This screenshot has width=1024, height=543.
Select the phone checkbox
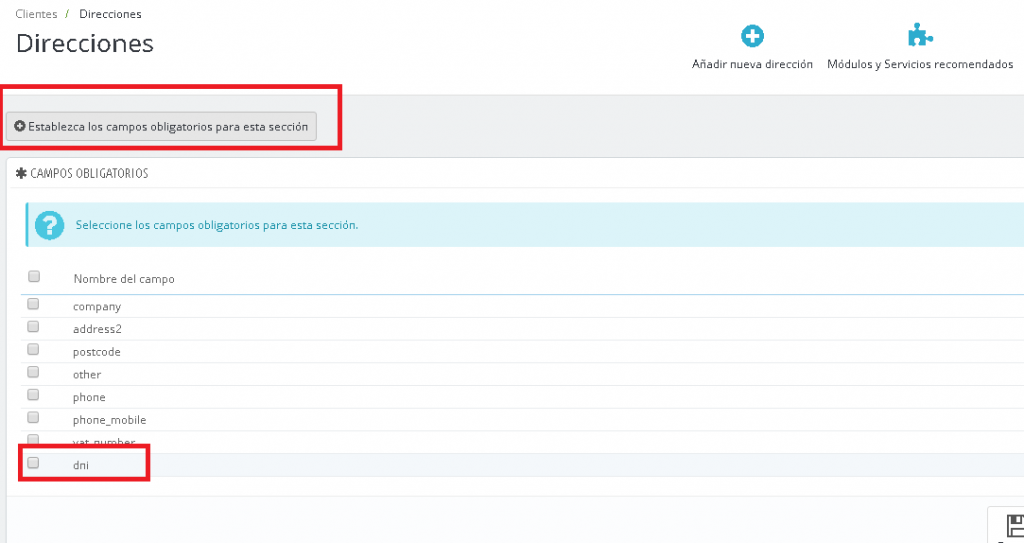pyautogui.click(x=34, y=395)
